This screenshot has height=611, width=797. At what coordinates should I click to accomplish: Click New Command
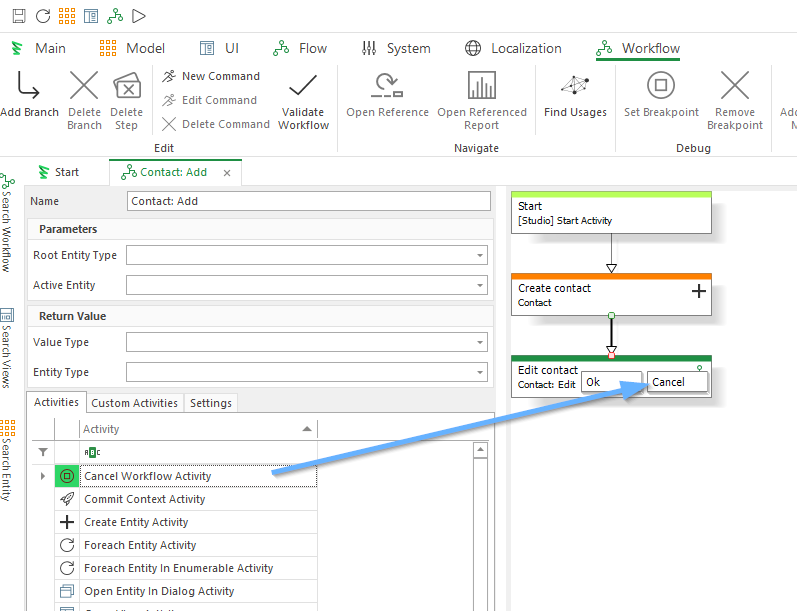211,76
